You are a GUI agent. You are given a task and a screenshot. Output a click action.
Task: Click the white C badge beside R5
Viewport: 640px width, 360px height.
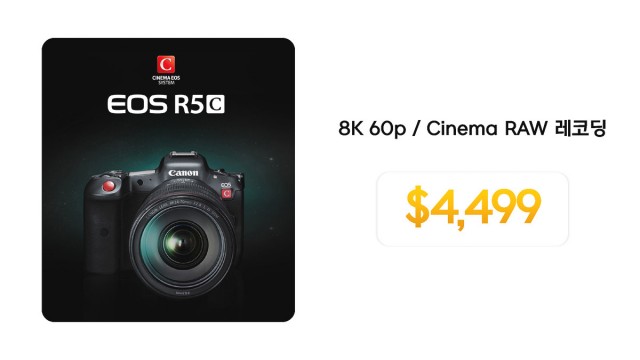(215, 104)
